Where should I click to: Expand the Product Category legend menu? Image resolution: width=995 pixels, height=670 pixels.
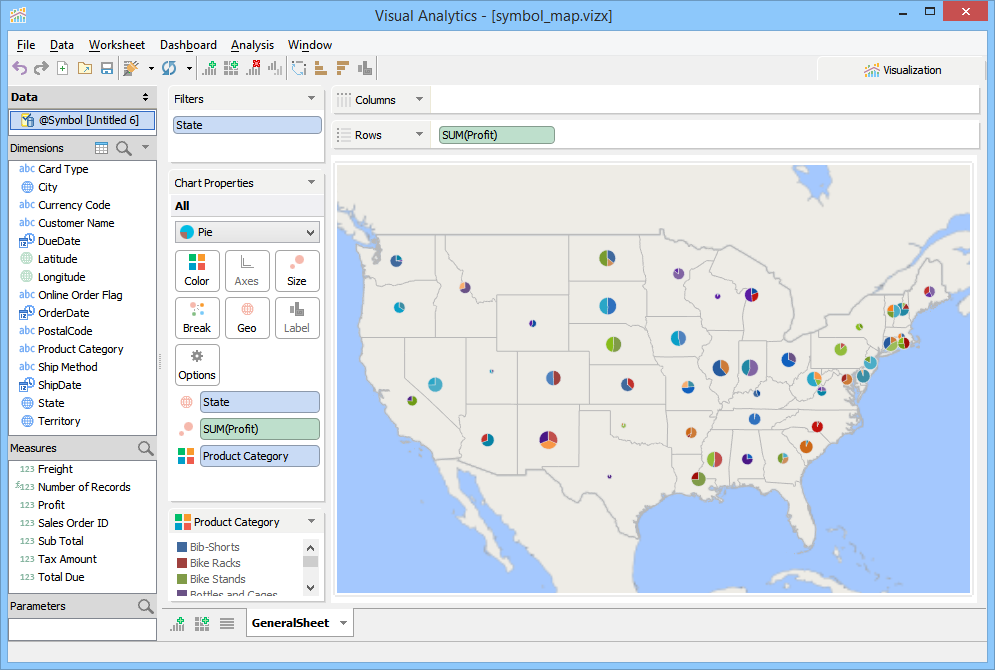click(x=311, y=522)
